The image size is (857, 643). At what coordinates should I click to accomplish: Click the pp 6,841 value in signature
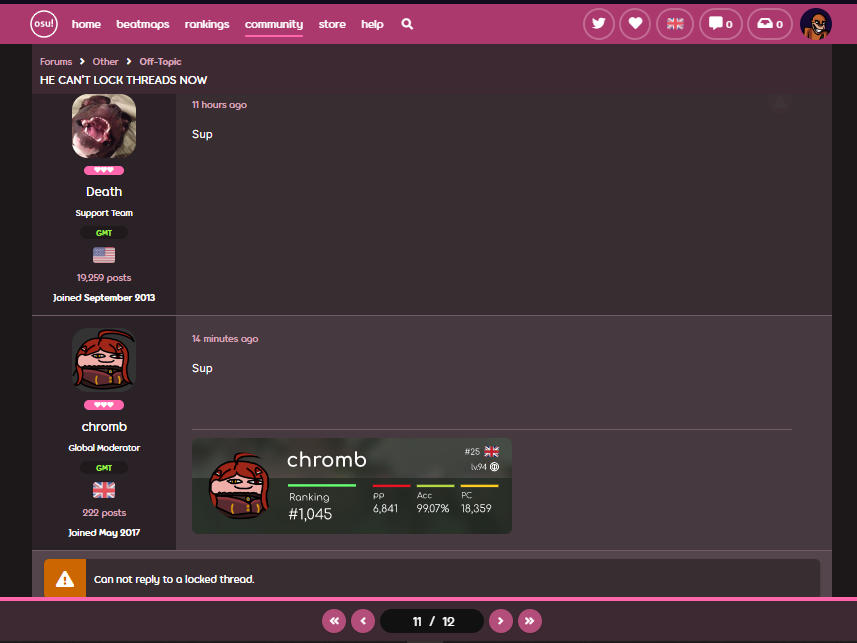tap(385, 508)
